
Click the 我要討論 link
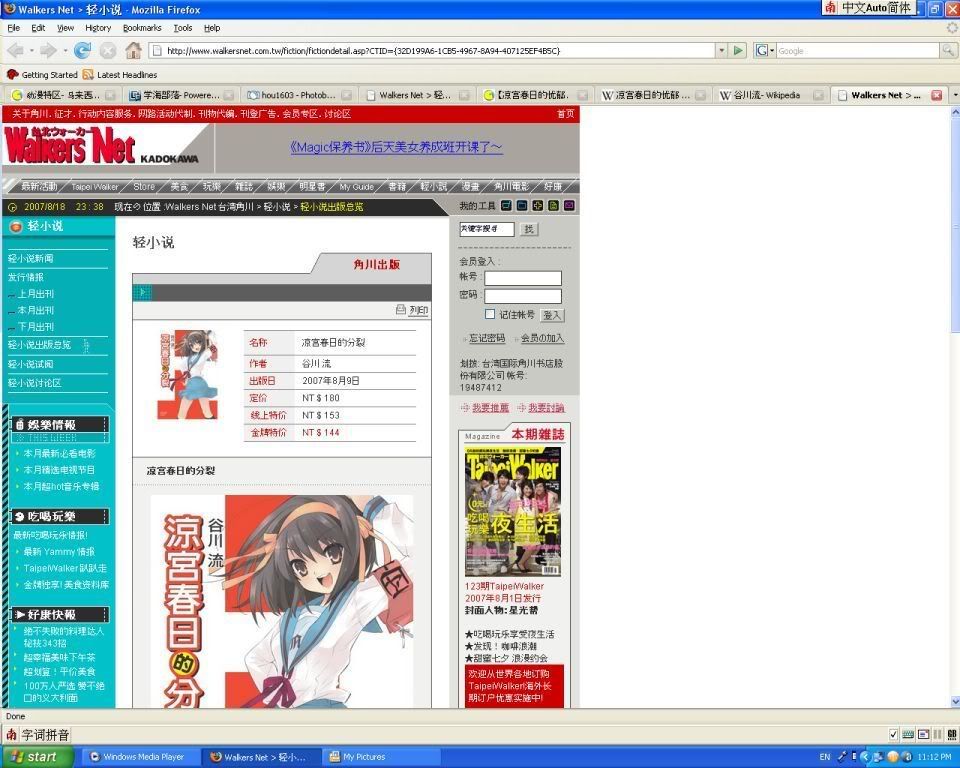click(546, 408)
